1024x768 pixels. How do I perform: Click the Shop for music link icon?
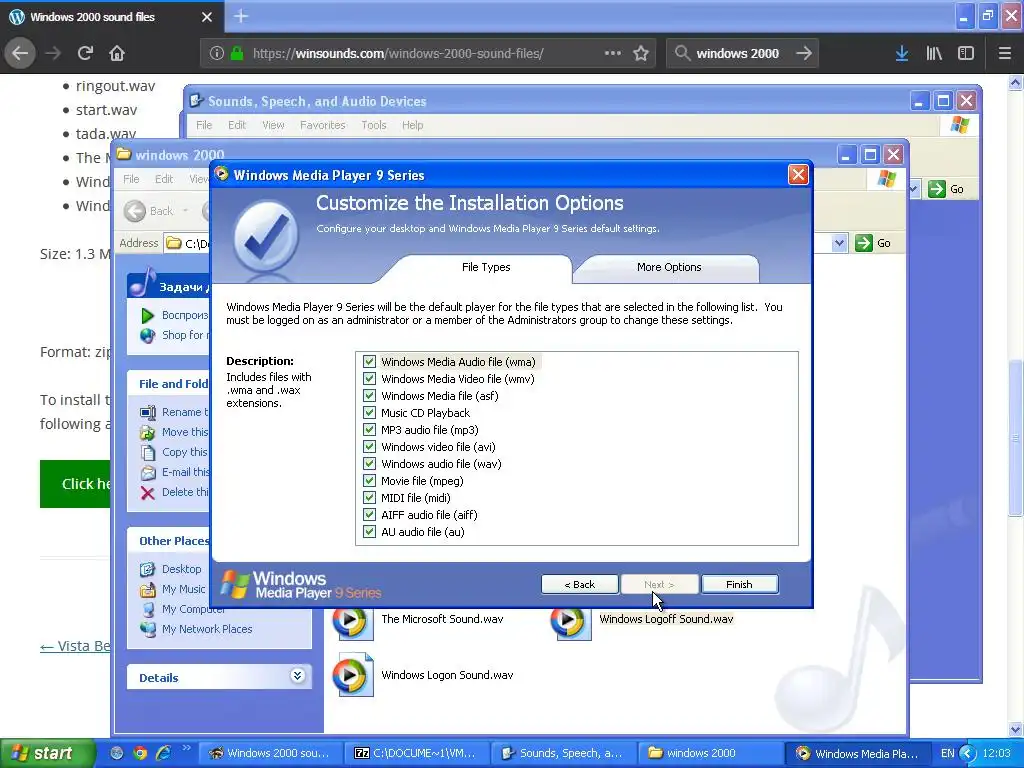pyautogui.click(x=148, y=336)
